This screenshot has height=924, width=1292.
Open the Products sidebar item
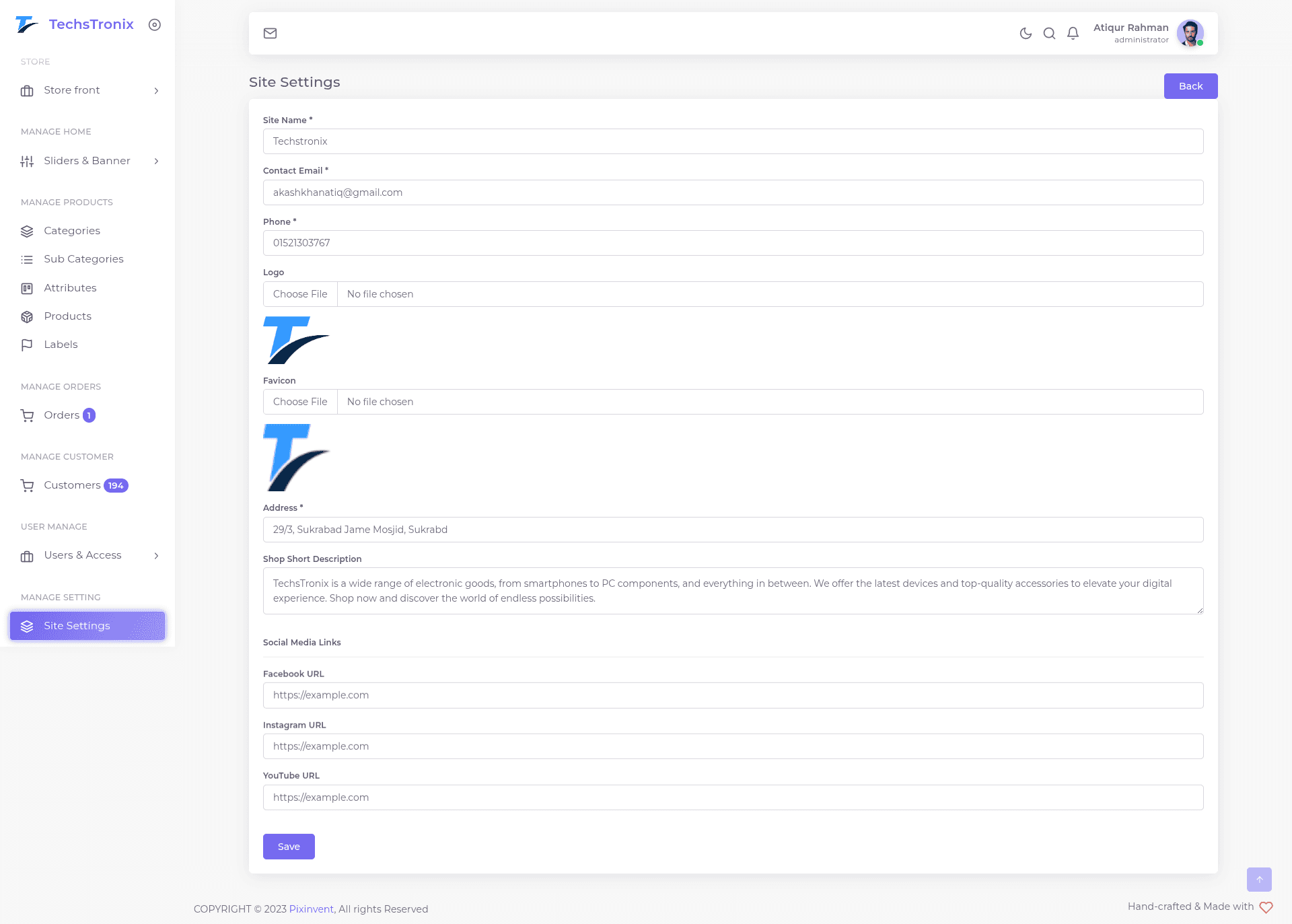(67, 316)
